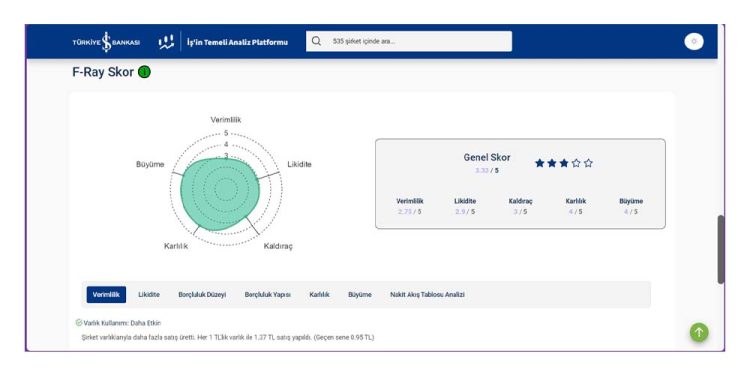Open Nakit Akış Tablosu Analizi tab
Image resolution: width=750 pixels, height=375 pixels.
(427, 295)
